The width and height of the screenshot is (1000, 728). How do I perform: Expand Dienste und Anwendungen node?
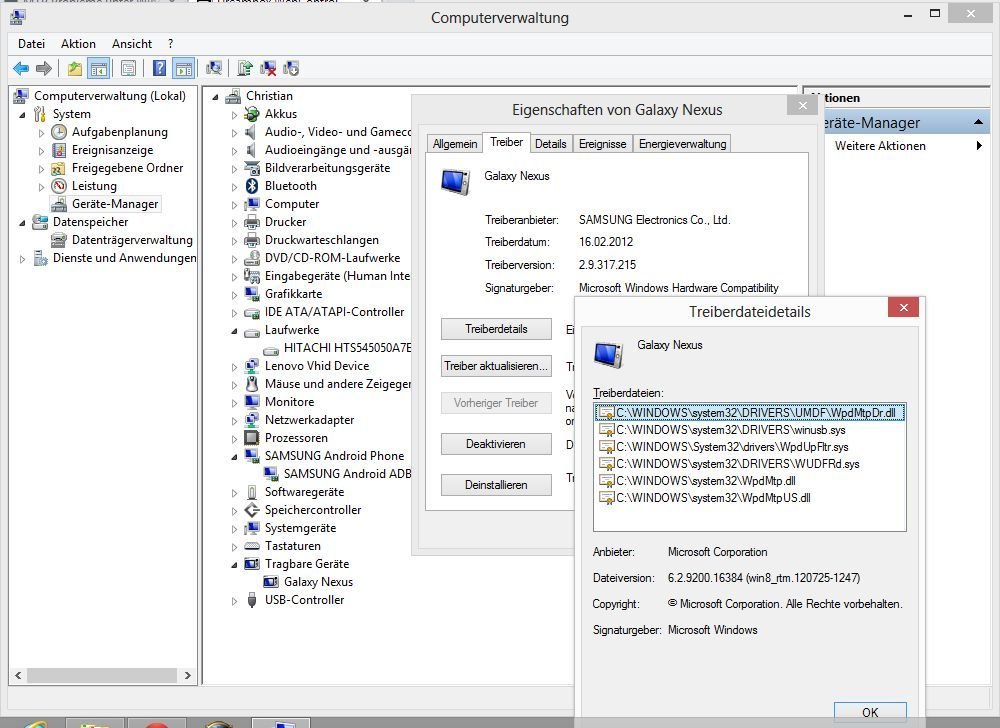tap(23, 259)
